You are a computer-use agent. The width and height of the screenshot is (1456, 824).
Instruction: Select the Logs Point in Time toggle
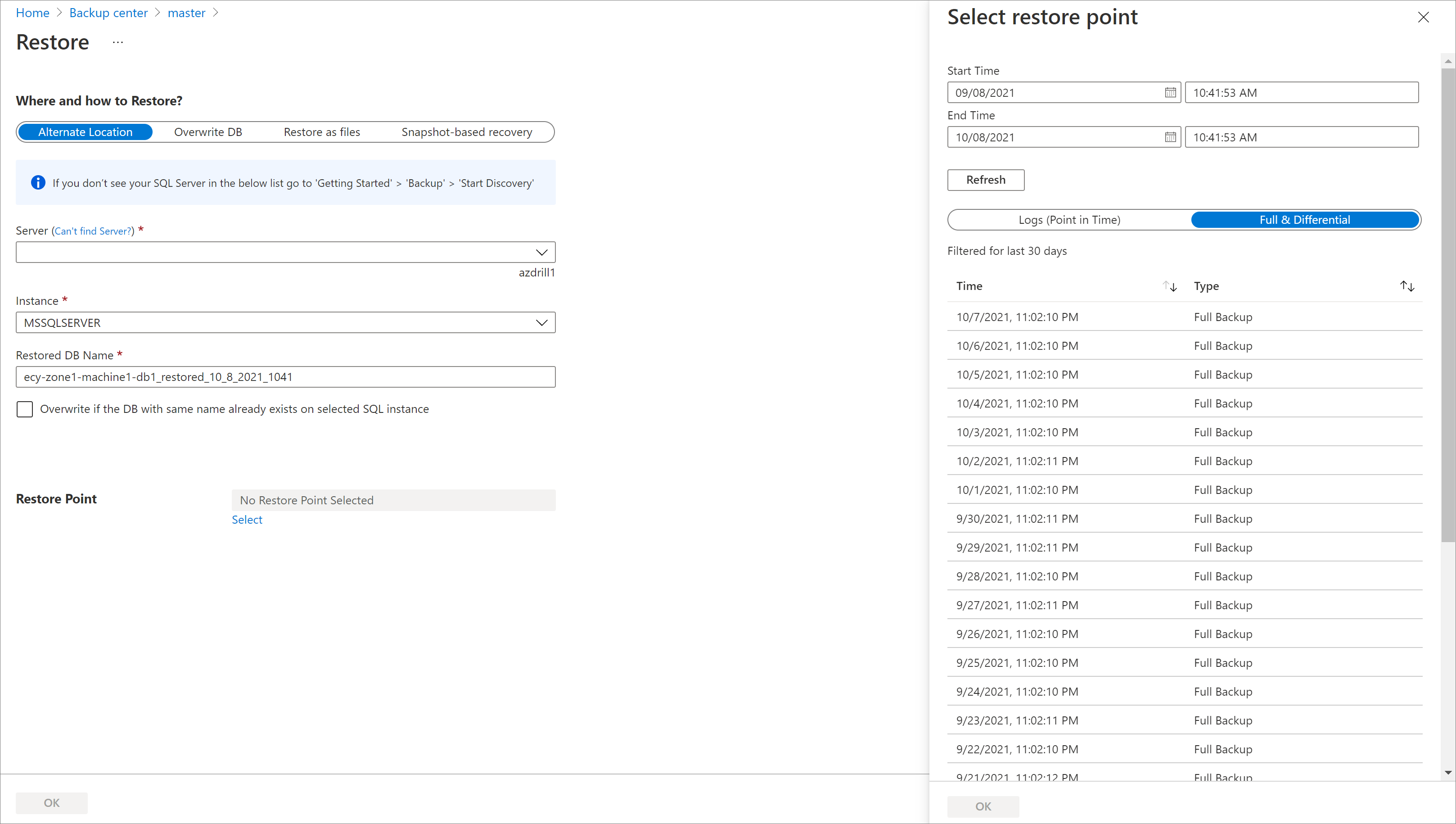[x=1069, y=219]
